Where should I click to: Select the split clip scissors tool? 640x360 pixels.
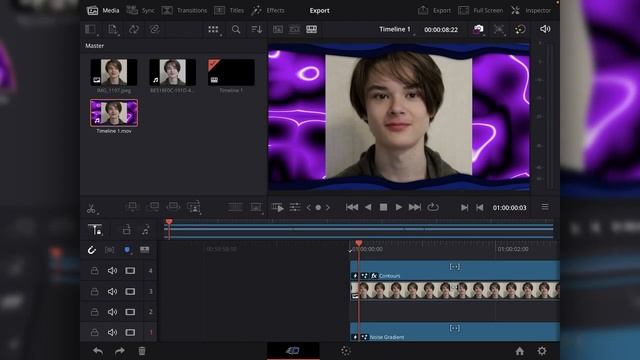tap(91, 209)
